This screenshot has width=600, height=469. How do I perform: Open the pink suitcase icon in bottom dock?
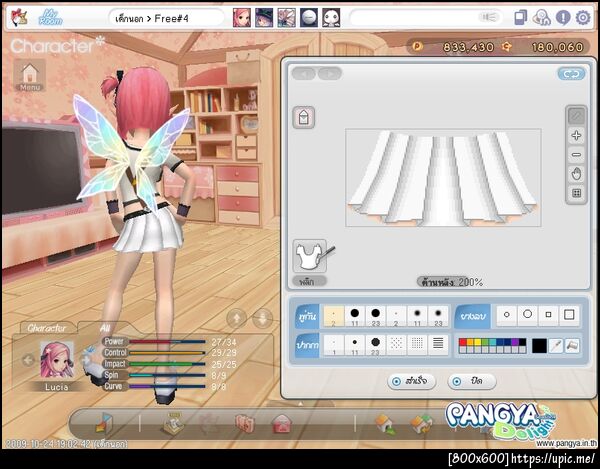245,423
